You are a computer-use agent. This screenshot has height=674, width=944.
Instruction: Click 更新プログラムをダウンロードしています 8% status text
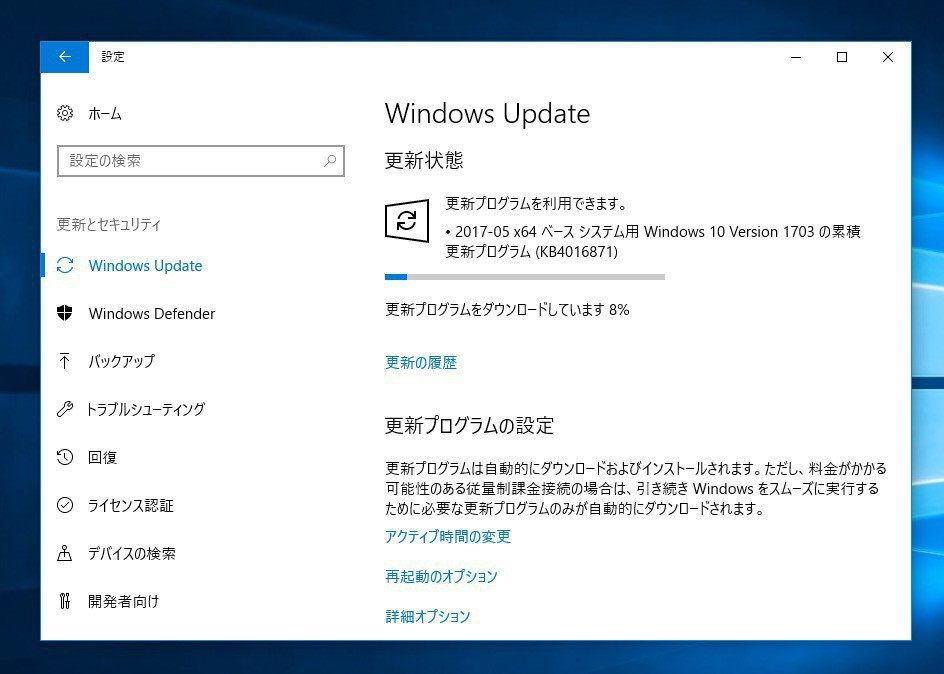pyautogui.click(x=507, y=309)
